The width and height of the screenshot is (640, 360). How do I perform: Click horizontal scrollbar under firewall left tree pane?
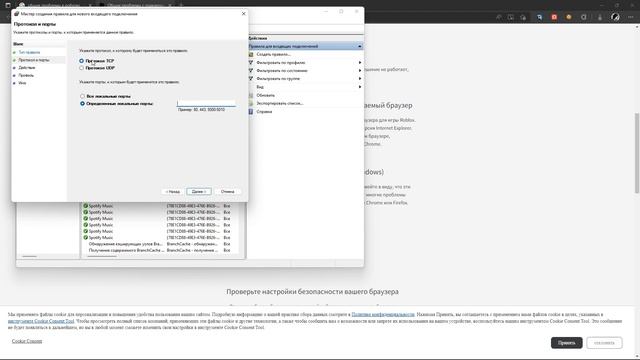point(29,256)
